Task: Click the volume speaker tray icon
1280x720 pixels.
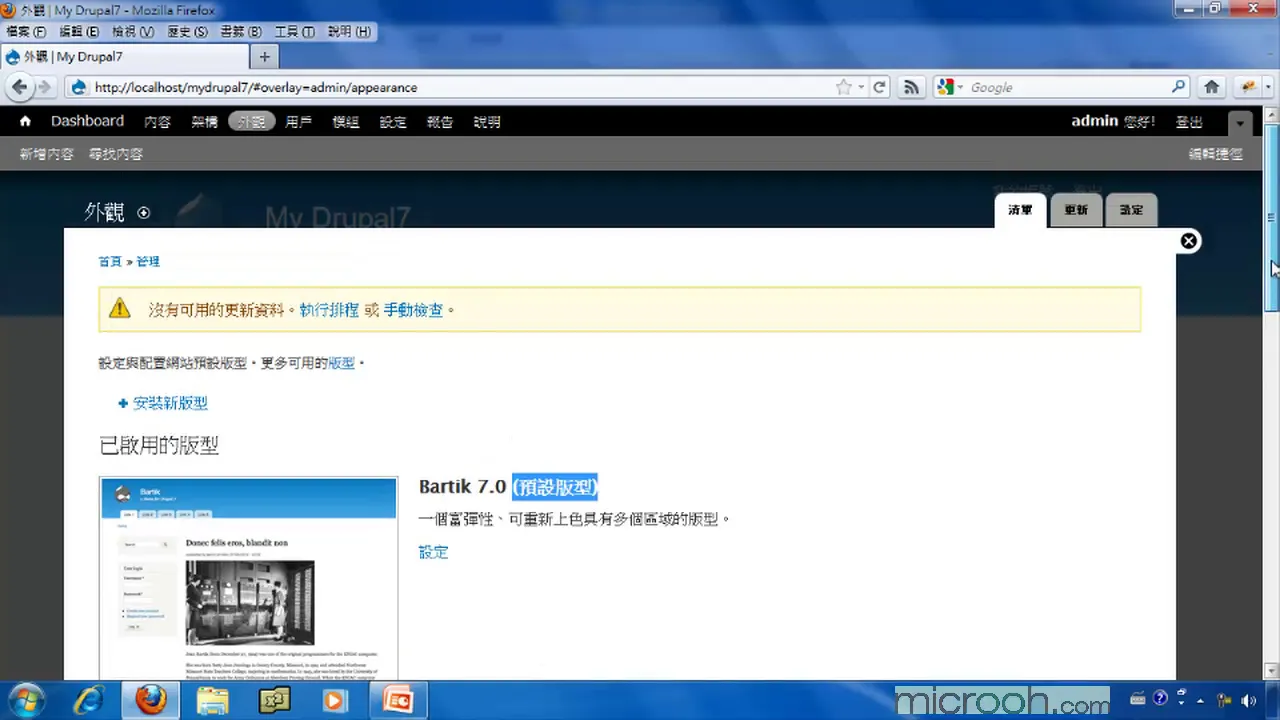Action: click(x=1248, y=700)
